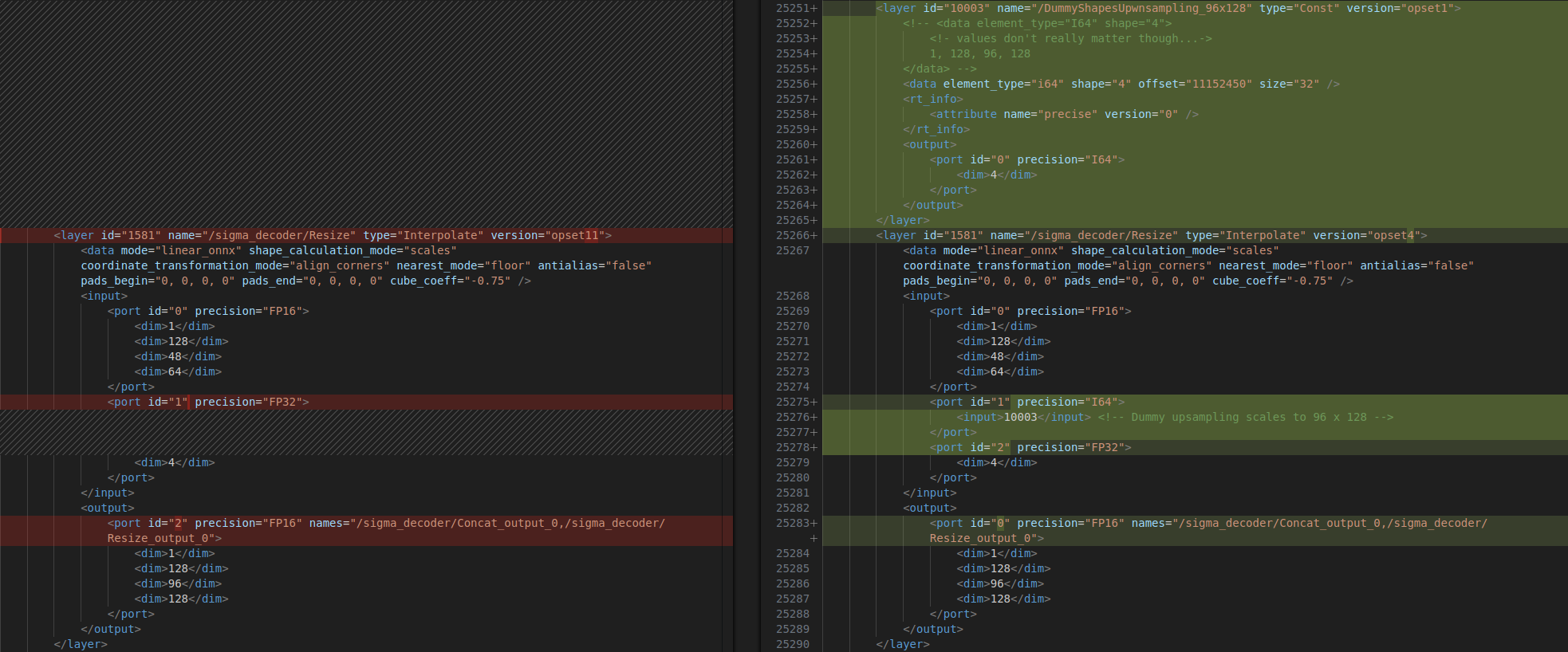Click the <input>10003</input> element
This screenshot has height=652, width=1568.
[1023, 417]
